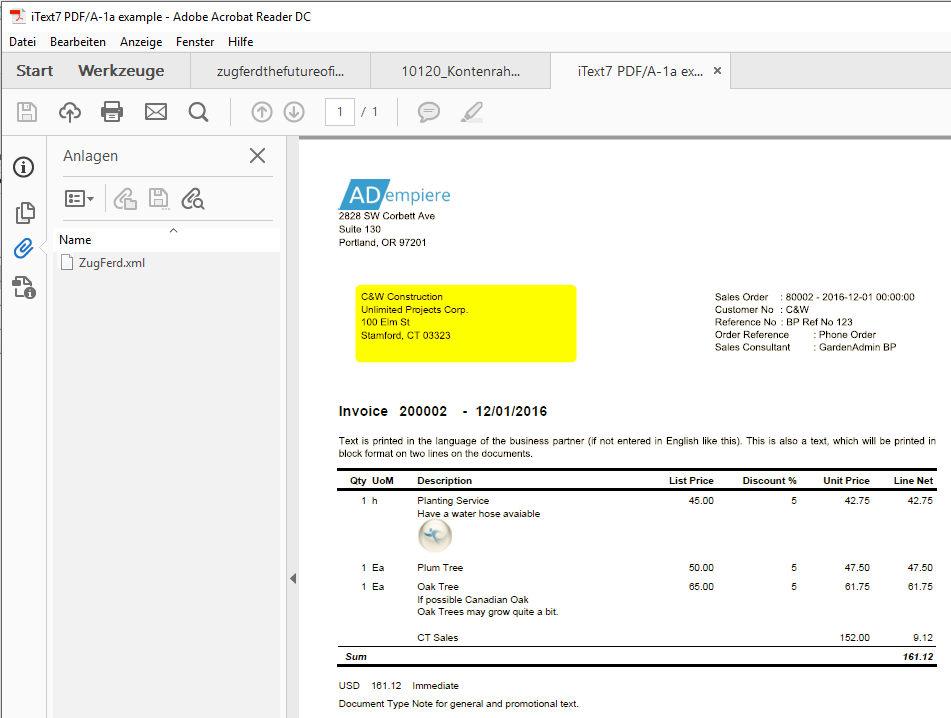Click 'Sales Order' label in header
Image resolution: width=951 pixels, height=718 pixels.
(741, 297)
